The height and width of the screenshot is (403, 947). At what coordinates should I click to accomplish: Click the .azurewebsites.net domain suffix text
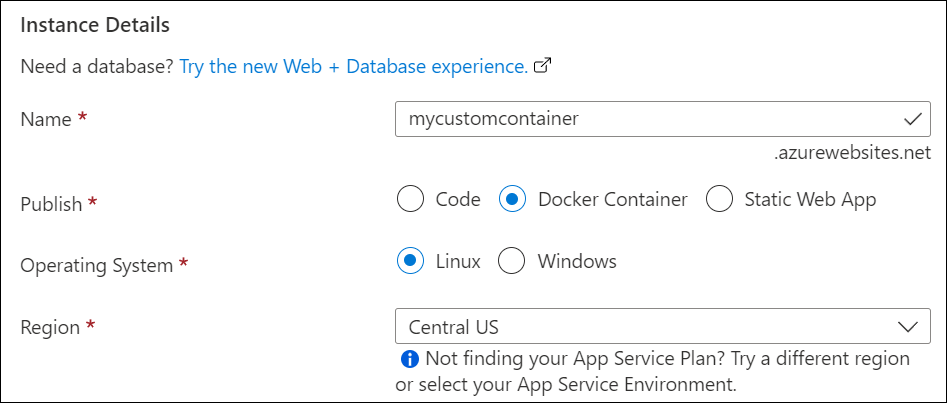(x=852, y=153)
